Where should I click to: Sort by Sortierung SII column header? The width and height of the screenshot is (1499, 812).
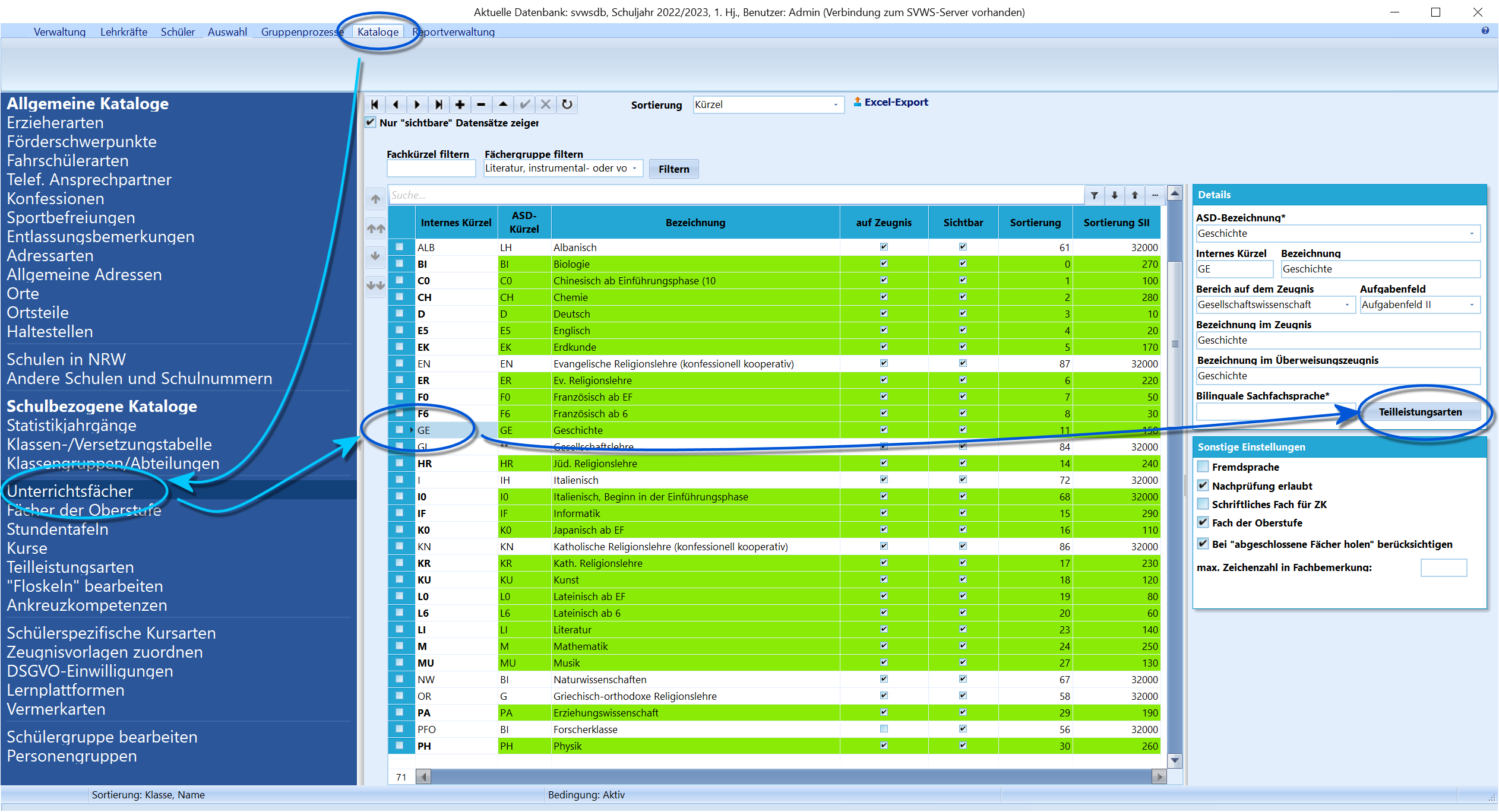1116,223
